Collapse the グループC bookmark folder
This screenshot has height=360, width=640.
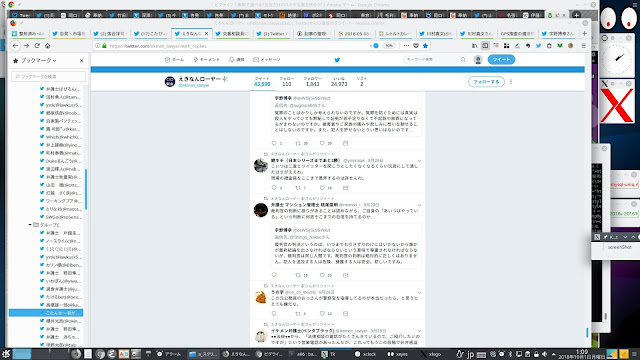pos(30,225)
